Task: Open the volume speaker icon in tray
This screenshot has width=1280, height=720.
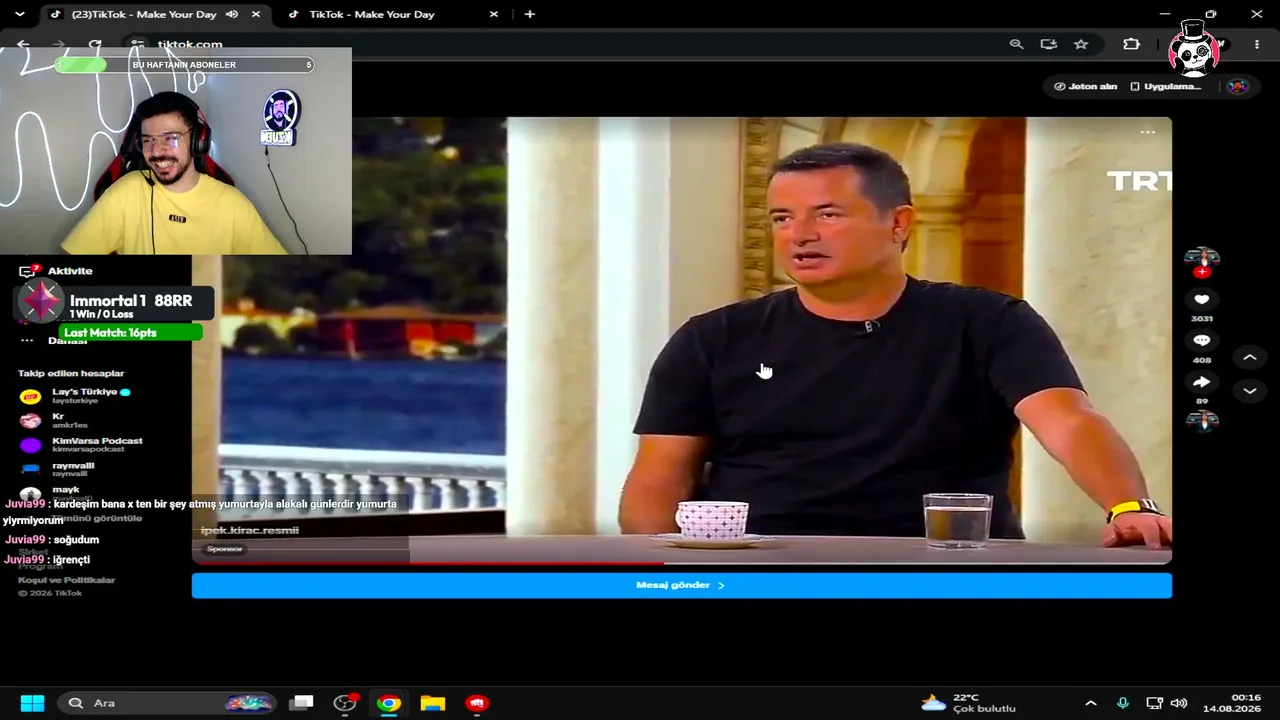Action: tap(1179, 703)
